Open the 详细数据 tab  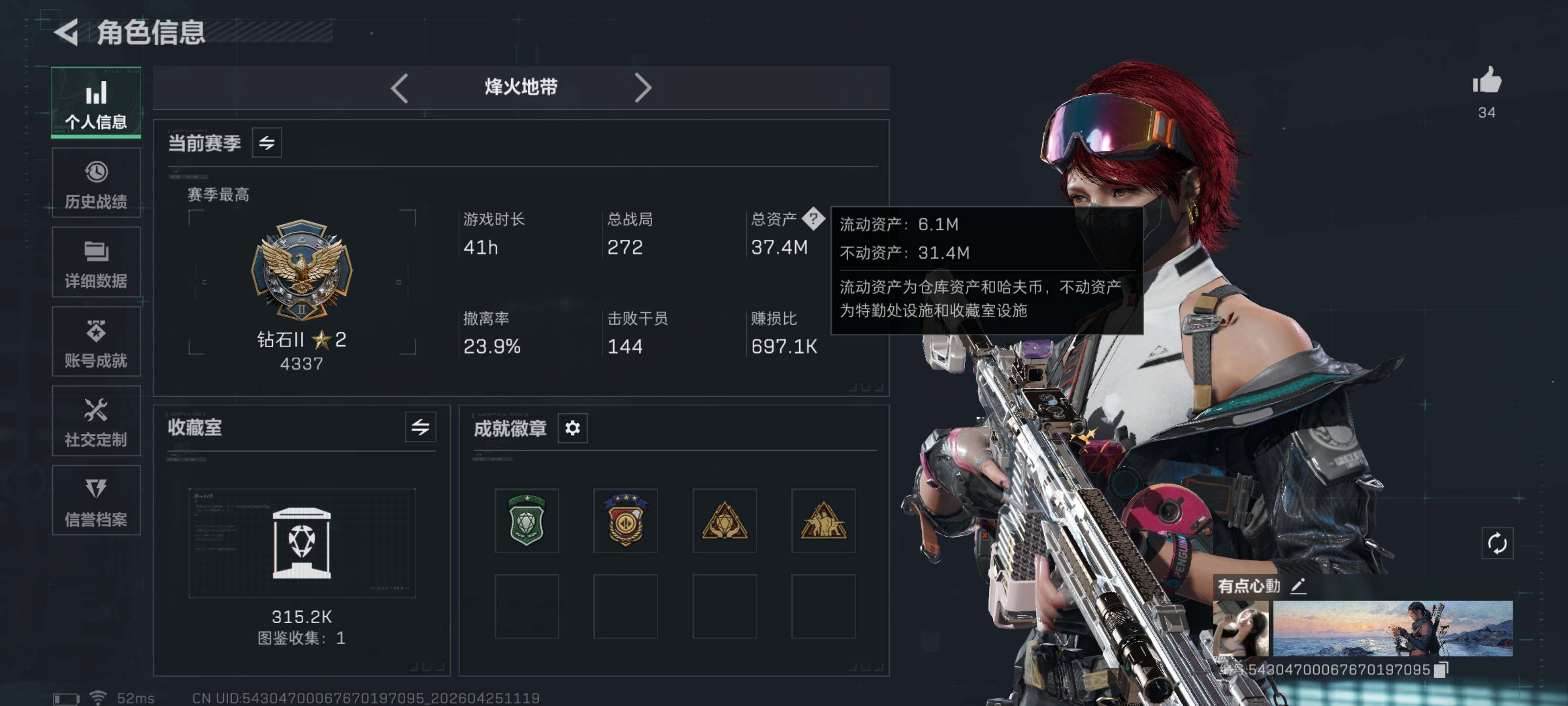coord(96,262)
